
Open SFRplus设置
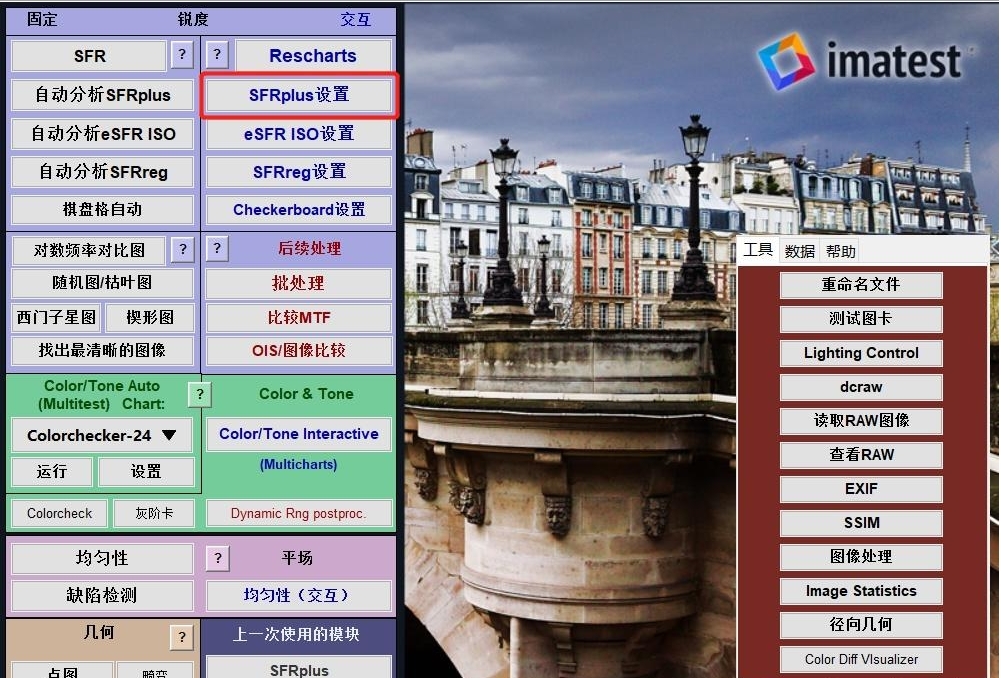pos(299,95)
